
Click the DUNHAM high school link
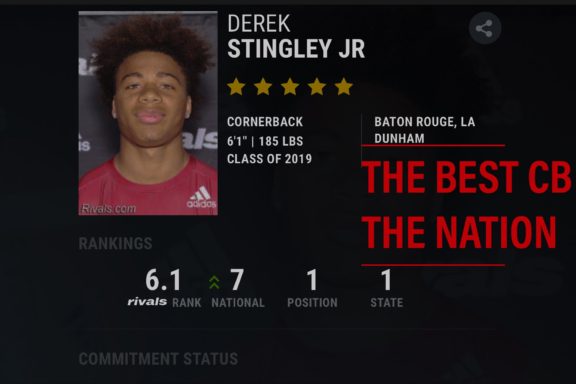(x=399, y=138)
